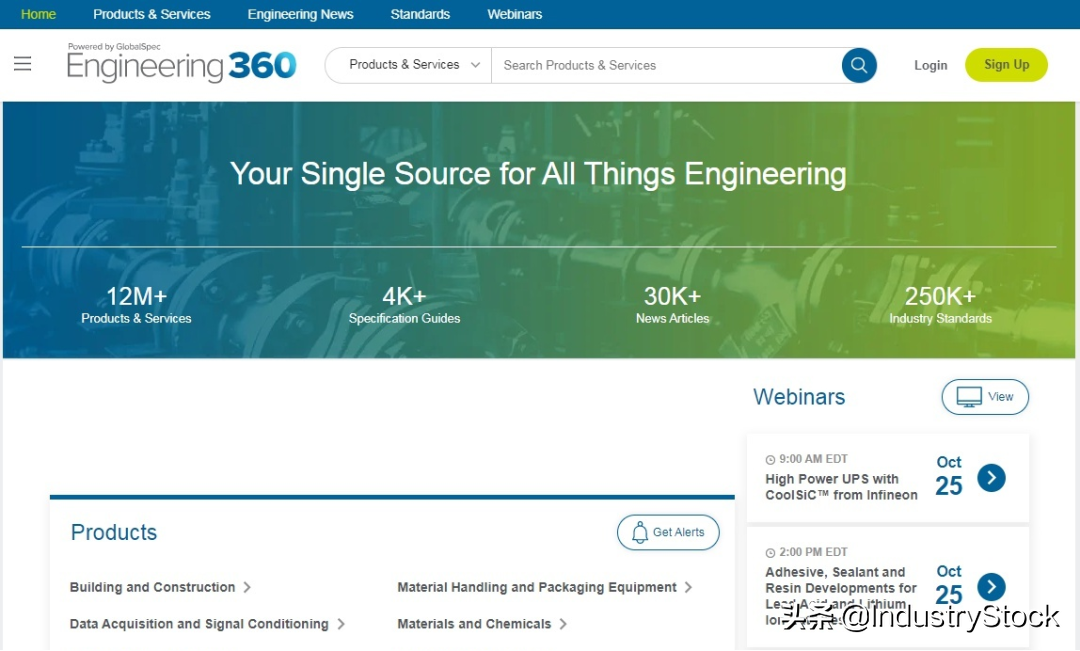Click the Oct 25 date on UPS webinar
Viewport: 1080px width, 651px height.
(x=948, y=477)
